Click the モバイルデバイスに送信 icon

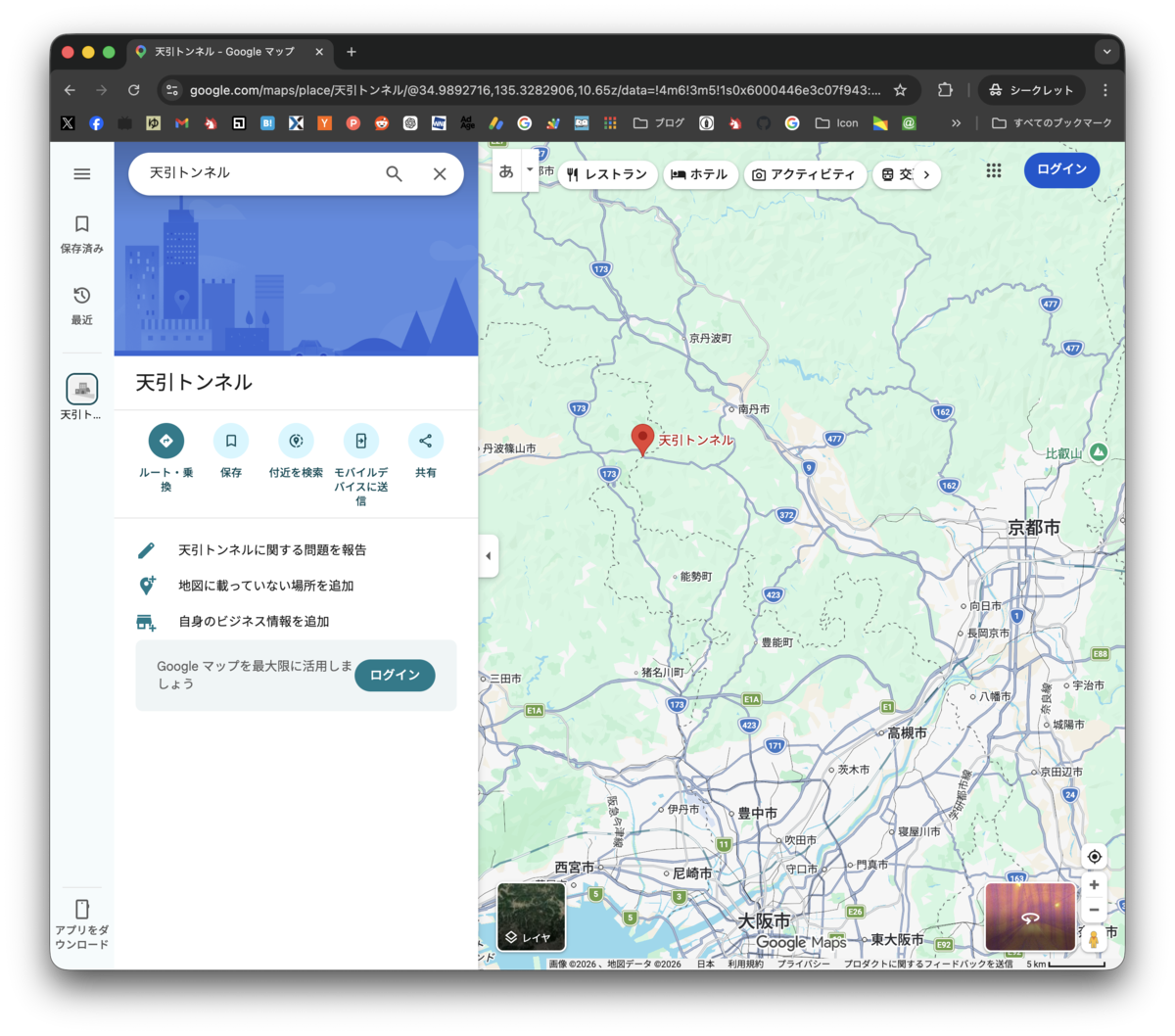click(x=360, y=441)
